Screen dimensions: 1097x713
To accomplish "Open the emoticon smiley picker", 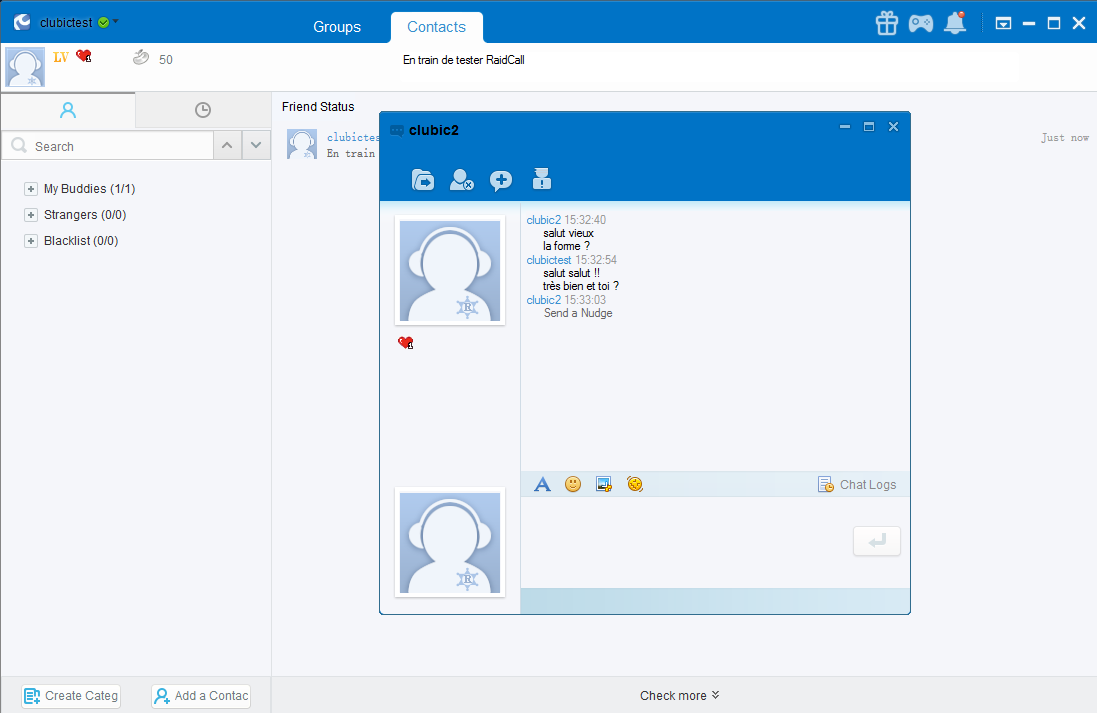I will click(x=573, y=484).
